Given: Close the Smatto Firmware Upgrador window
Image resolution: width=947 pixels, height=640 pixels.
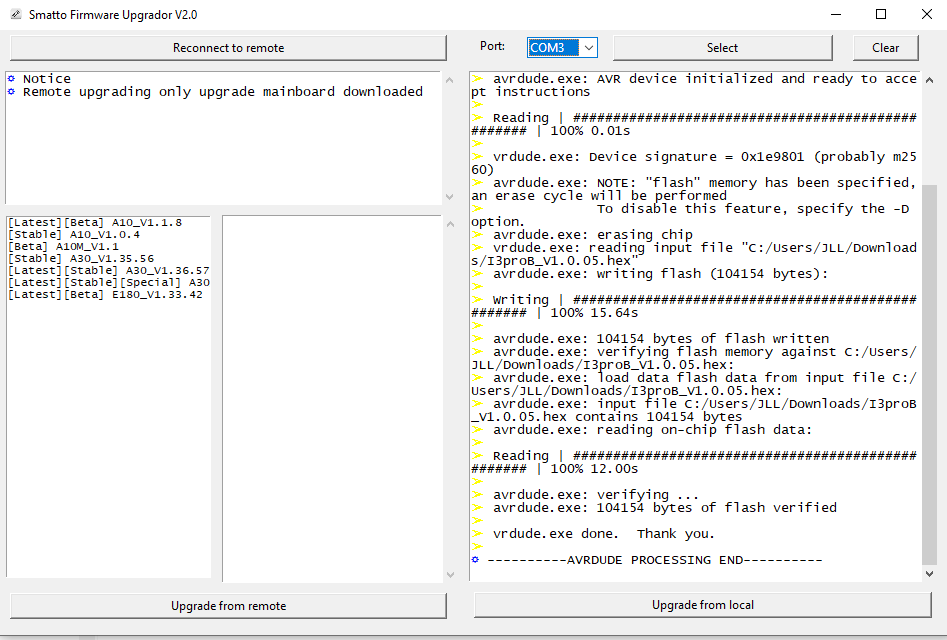Looking at the screenshot, I should coord(926,14).
